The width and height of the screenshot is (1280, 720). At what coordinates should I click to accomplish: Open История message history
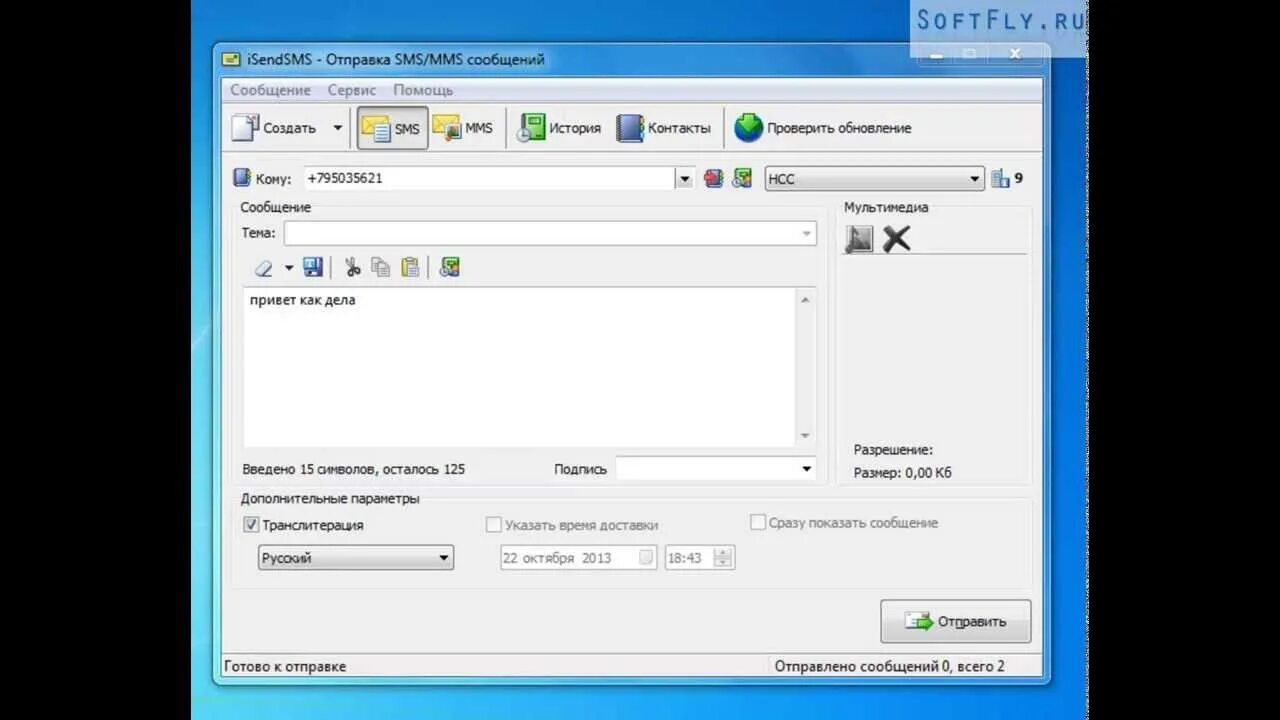click(x=559, y=128)
